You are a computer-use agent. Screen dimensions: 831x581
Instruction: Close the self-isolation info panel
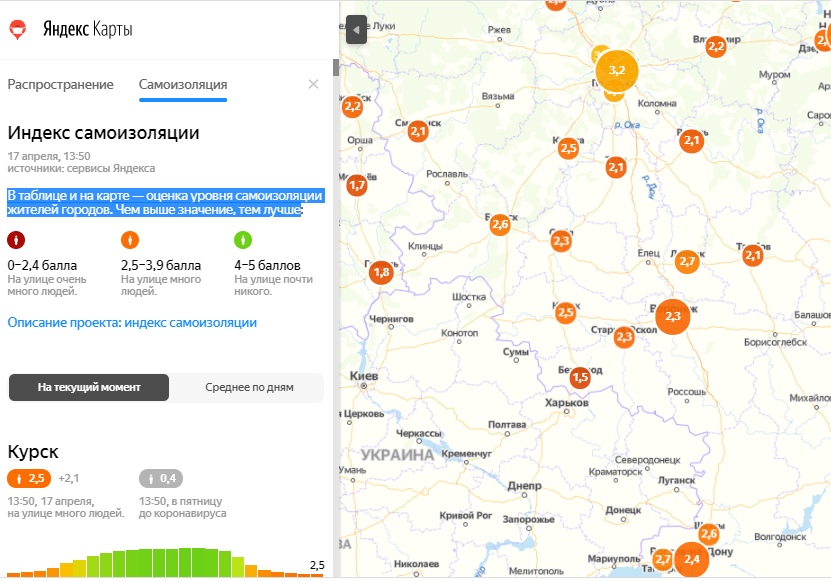coord(313,84)
